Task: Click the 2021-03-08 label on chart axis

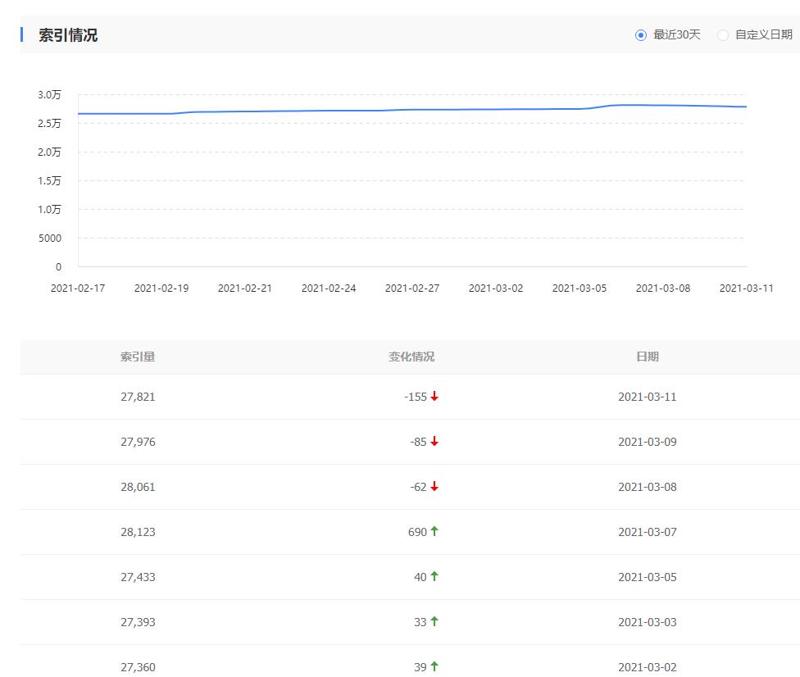Action: (x=663, y=288)
